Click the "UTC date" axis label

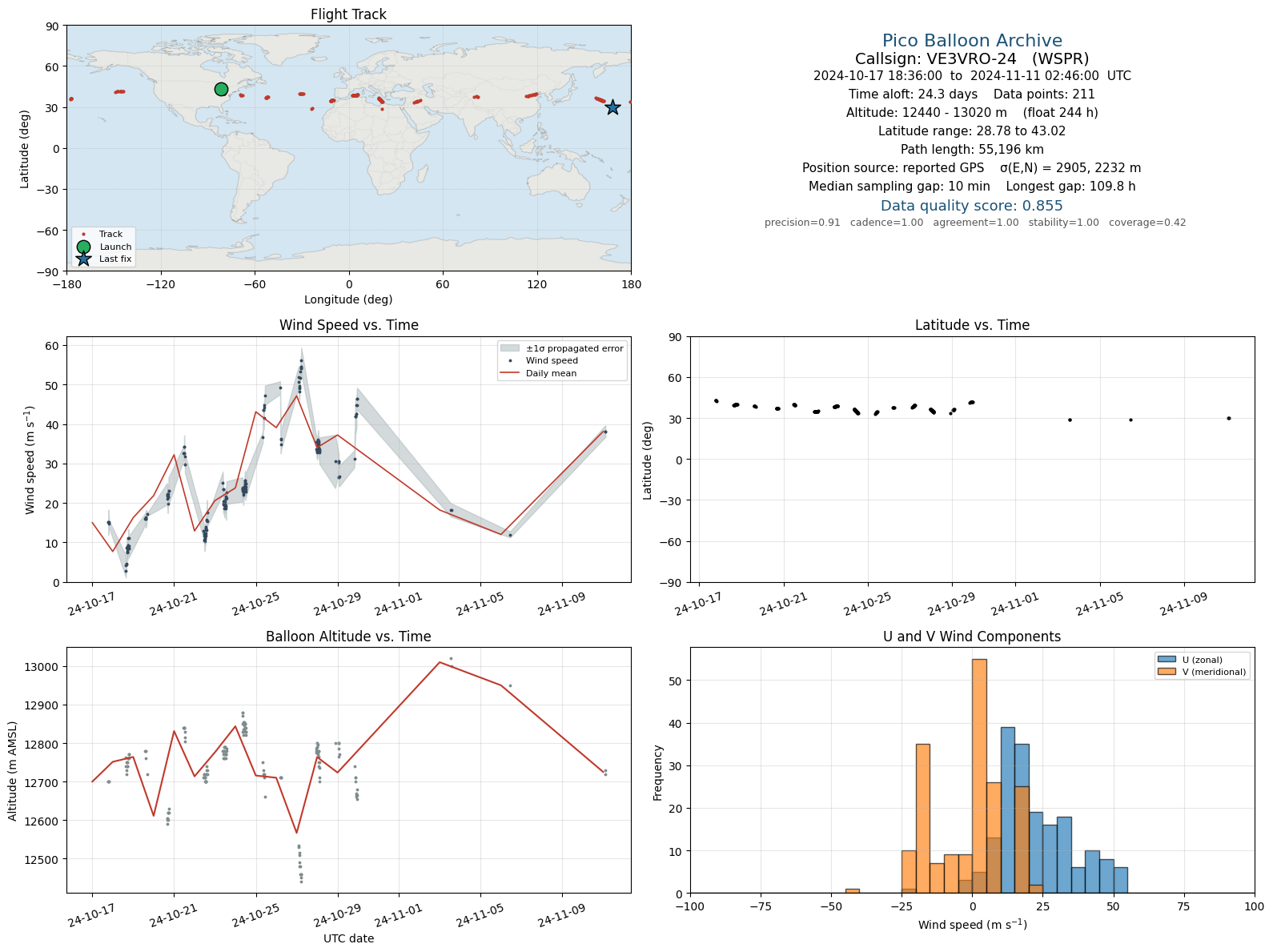click(x=348, y=938)
